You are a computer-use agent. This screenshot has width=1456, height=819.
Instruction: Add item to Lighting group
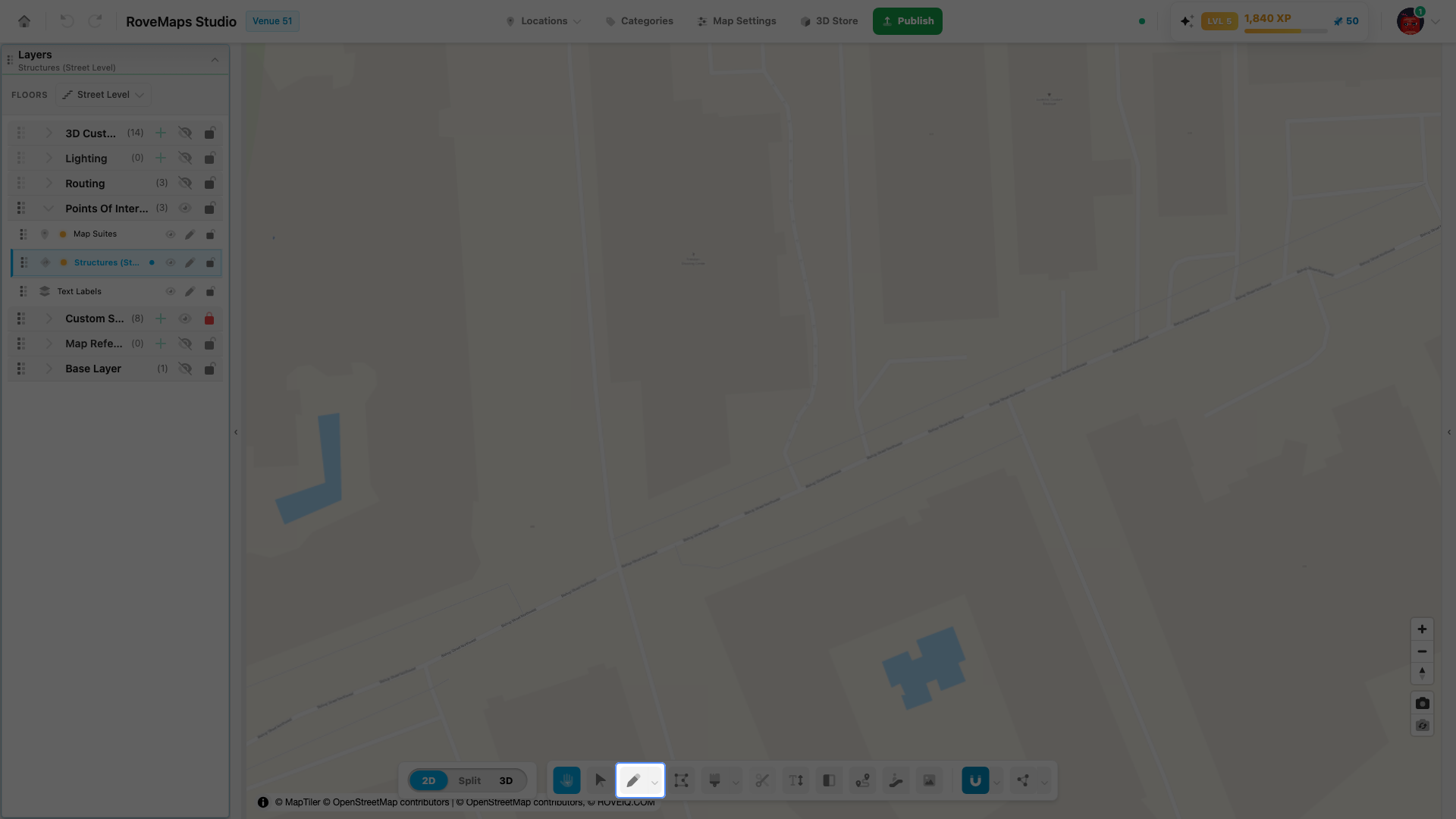[x=161, y=158]
